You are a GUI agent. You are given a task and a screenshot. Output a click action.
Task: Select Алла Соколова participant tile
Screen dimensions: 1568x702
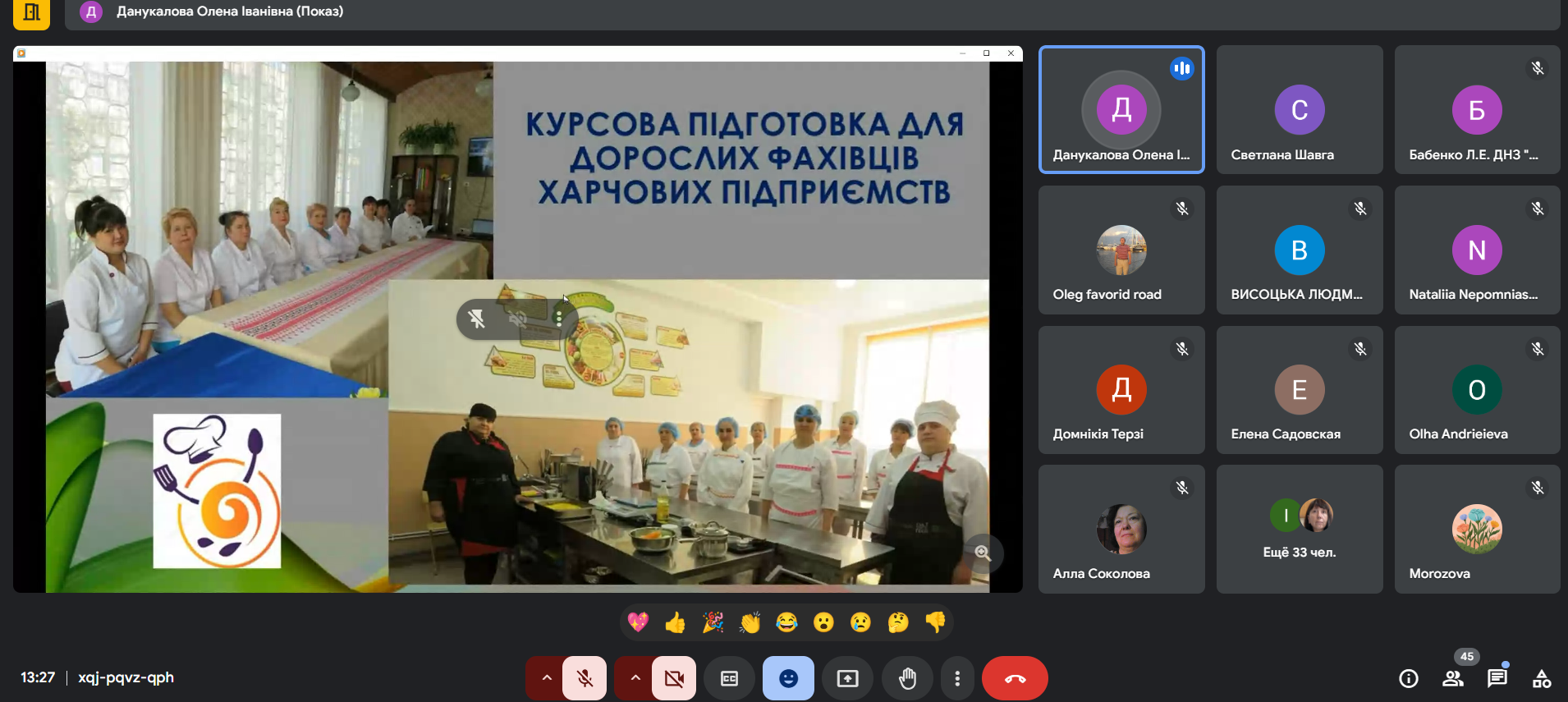click(x=1121, y=530)
